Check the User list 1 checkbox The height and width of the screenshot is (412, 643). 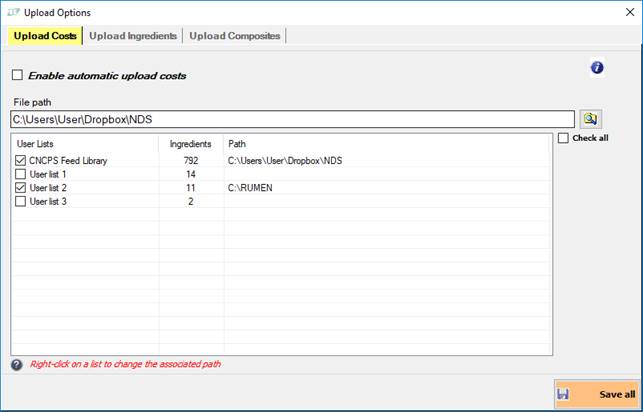21,174
